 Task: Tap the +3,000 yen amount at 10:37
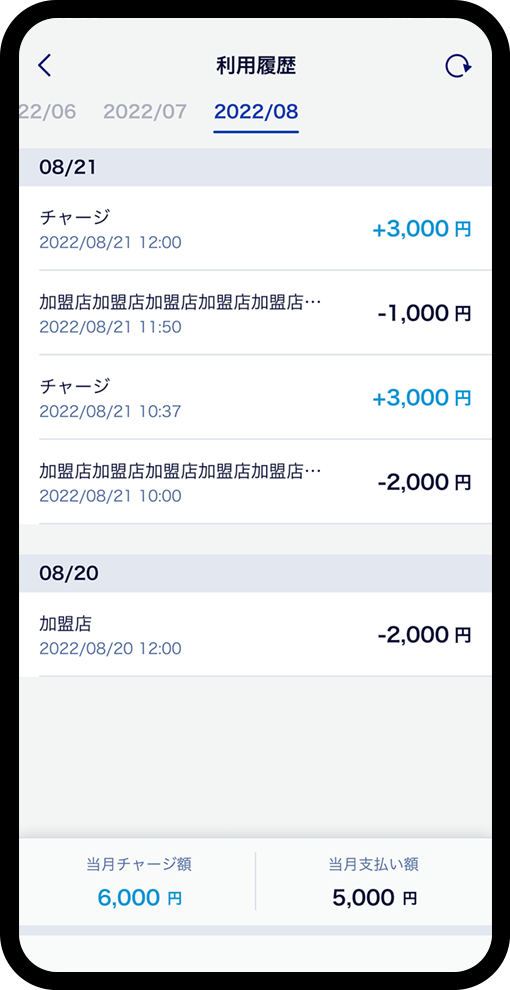(x=422, y=398)
